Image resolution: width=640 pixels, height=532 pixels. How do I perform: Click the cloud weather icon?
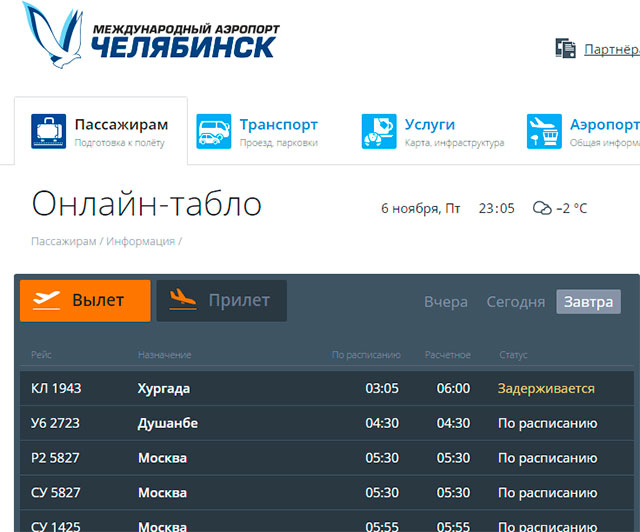tap(542, 208)
